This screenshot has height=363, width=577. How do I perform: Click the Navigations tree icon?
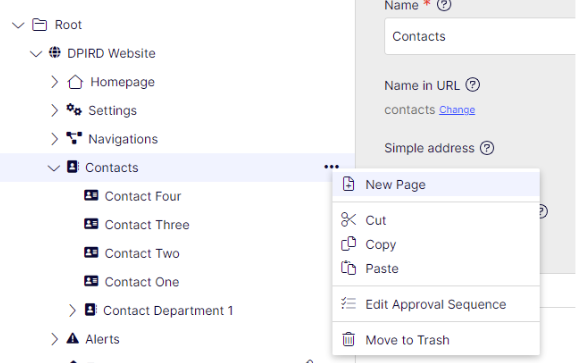(x=74, y=138)
